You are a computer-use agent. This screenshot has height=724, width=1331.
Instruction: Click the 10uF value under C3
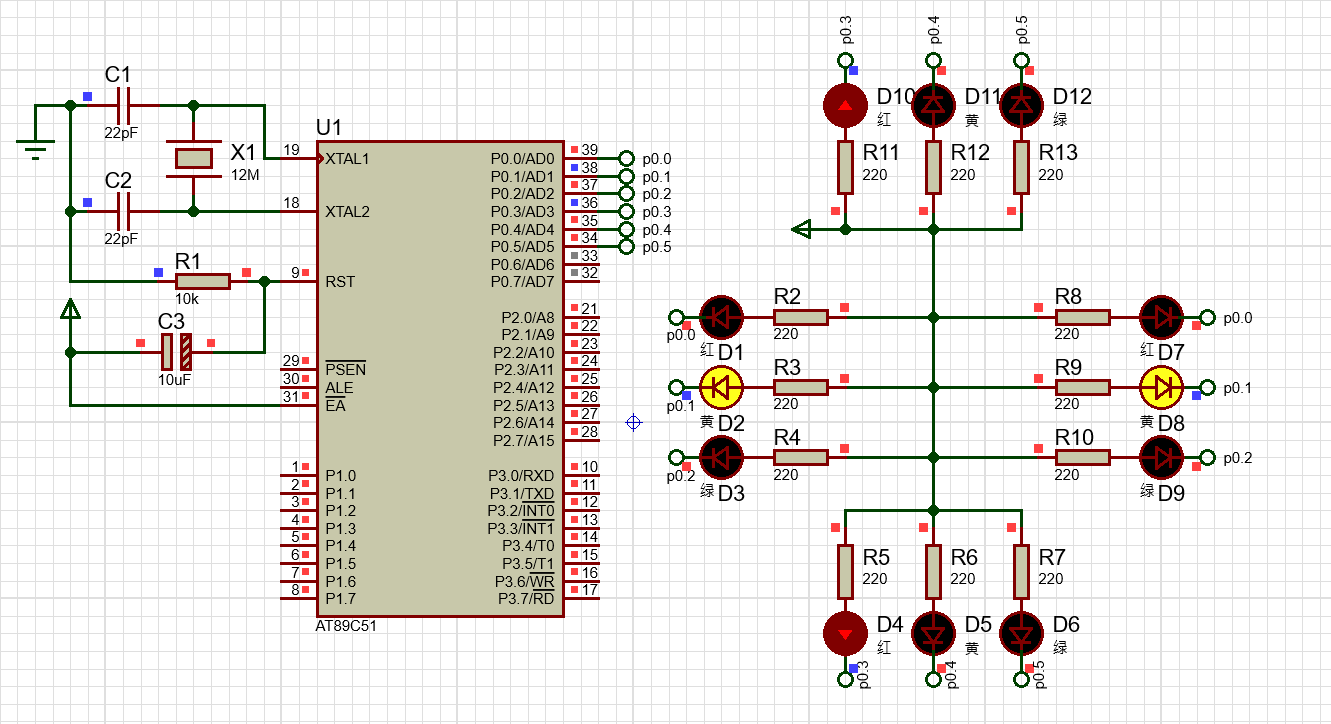(x=172, y=380)
